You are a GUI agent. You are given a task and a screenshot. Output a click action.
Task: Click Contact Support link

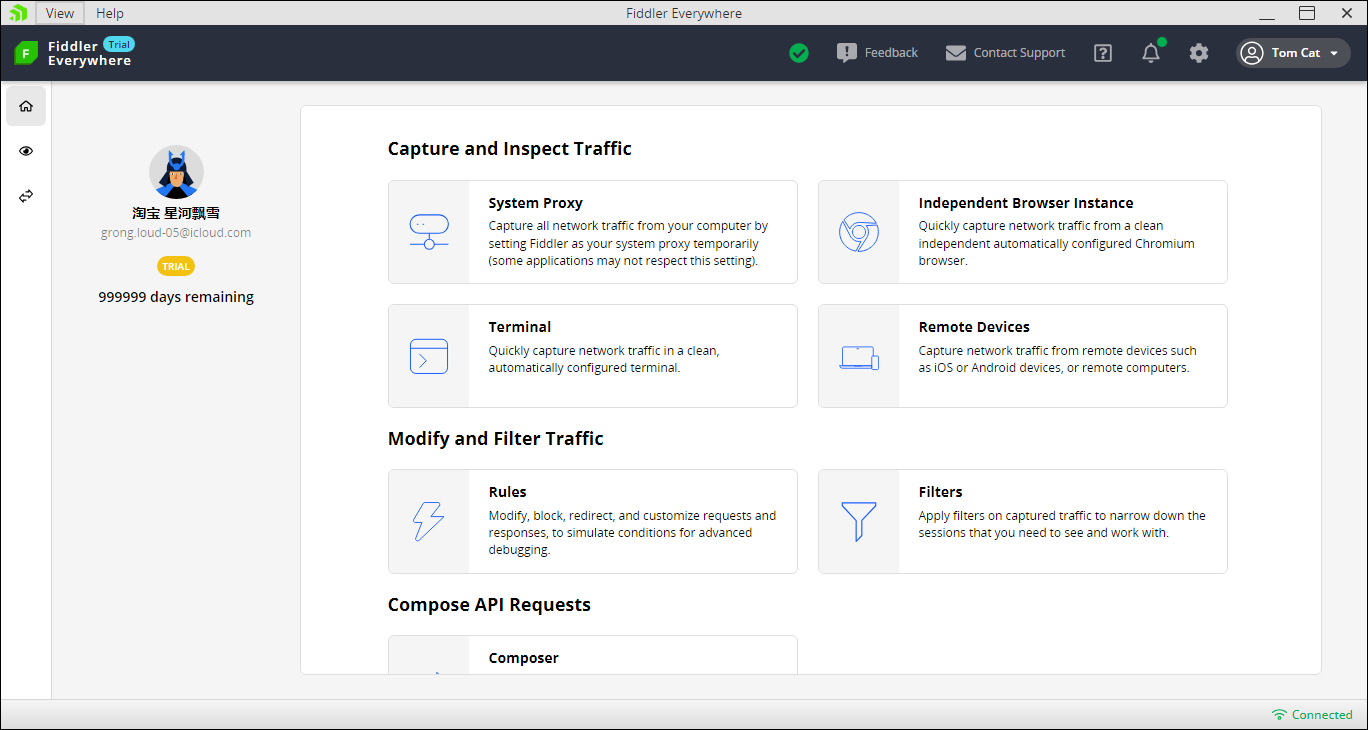coord(1005,53)
